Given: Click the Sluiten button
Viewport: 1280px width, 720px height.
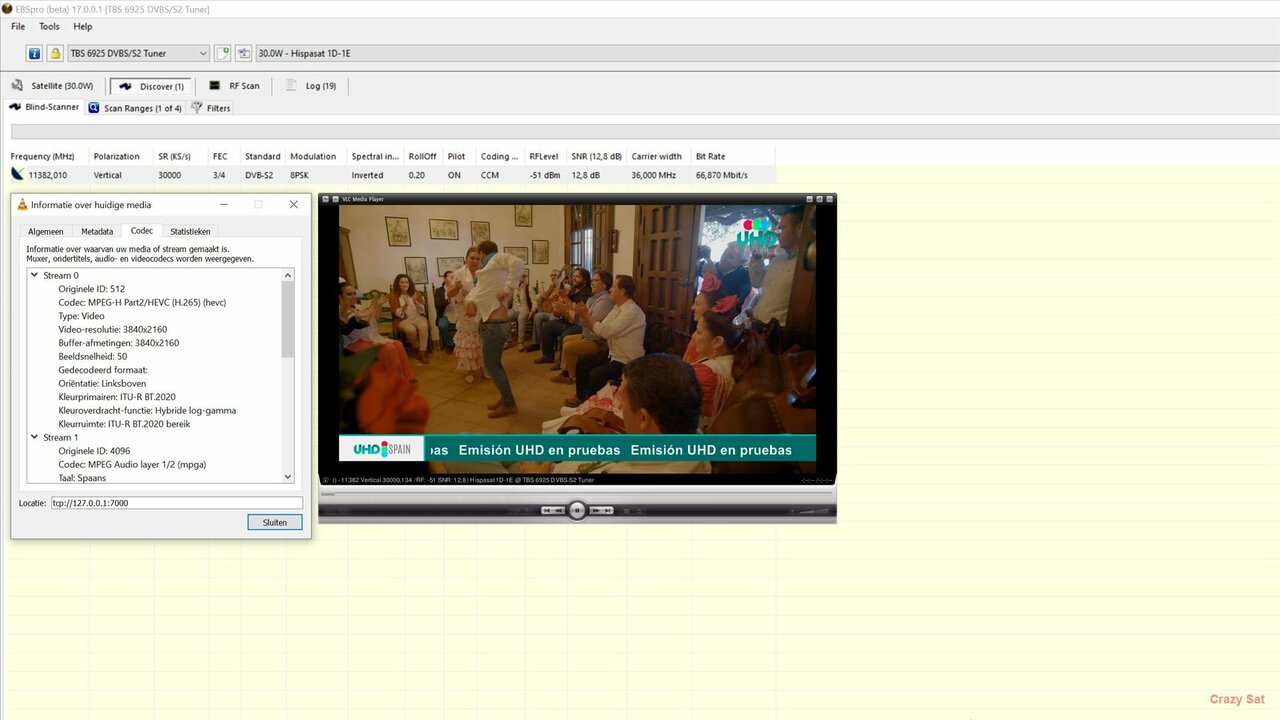Looking at the screenshot, I should (x=274, y=521).
